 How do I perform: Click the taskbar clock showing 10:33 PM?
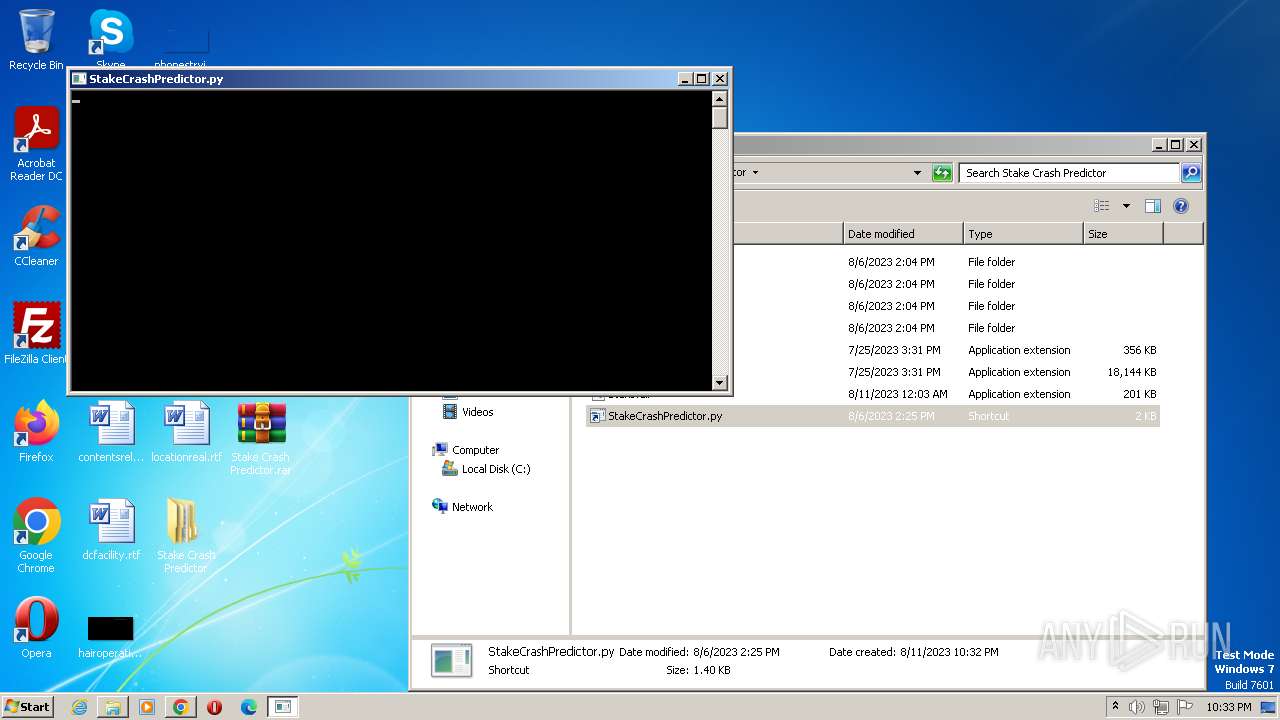[x=1228, y=707]
